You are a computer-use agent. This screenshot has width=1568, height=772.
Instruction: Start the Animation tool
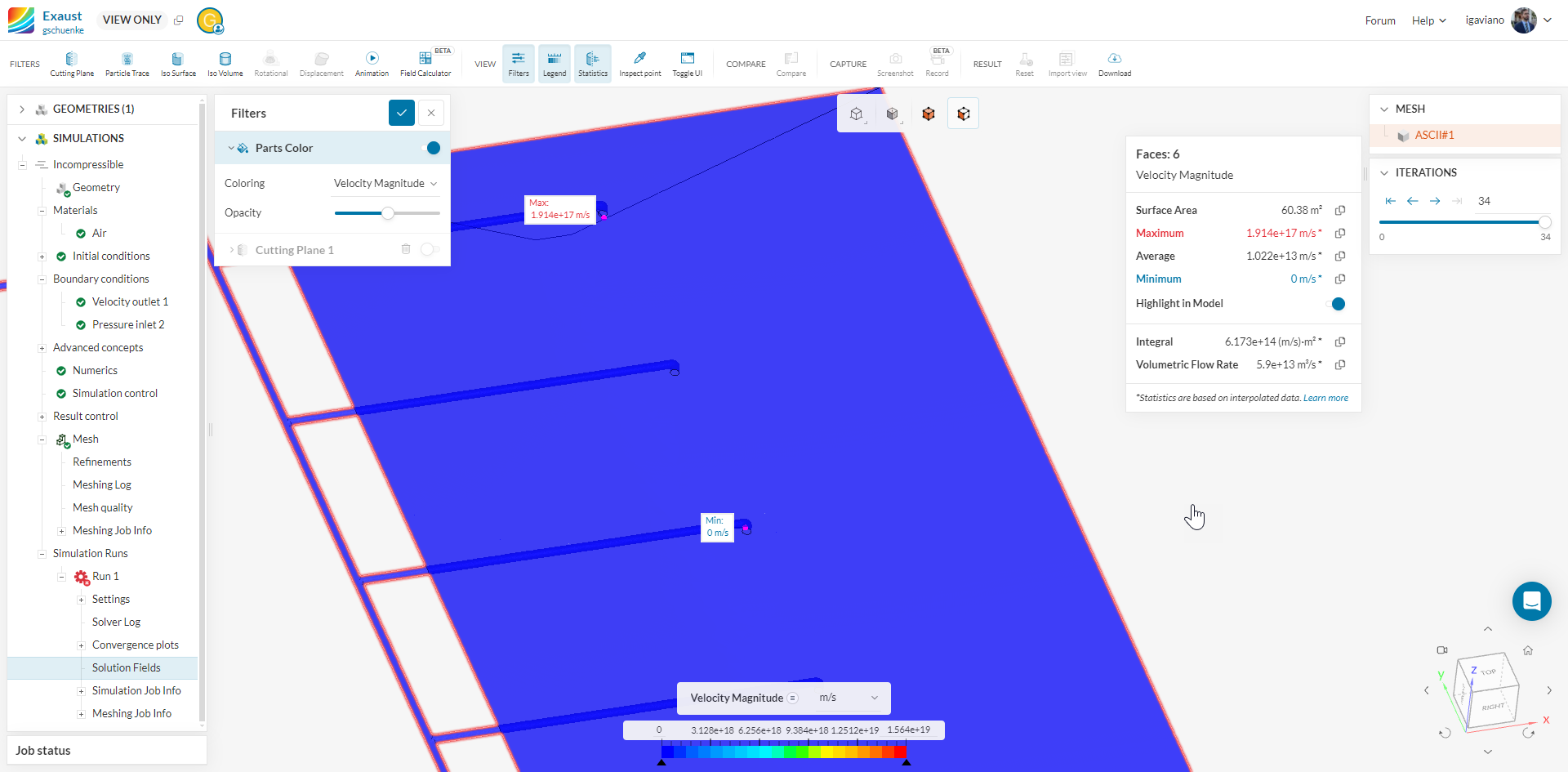372,64
